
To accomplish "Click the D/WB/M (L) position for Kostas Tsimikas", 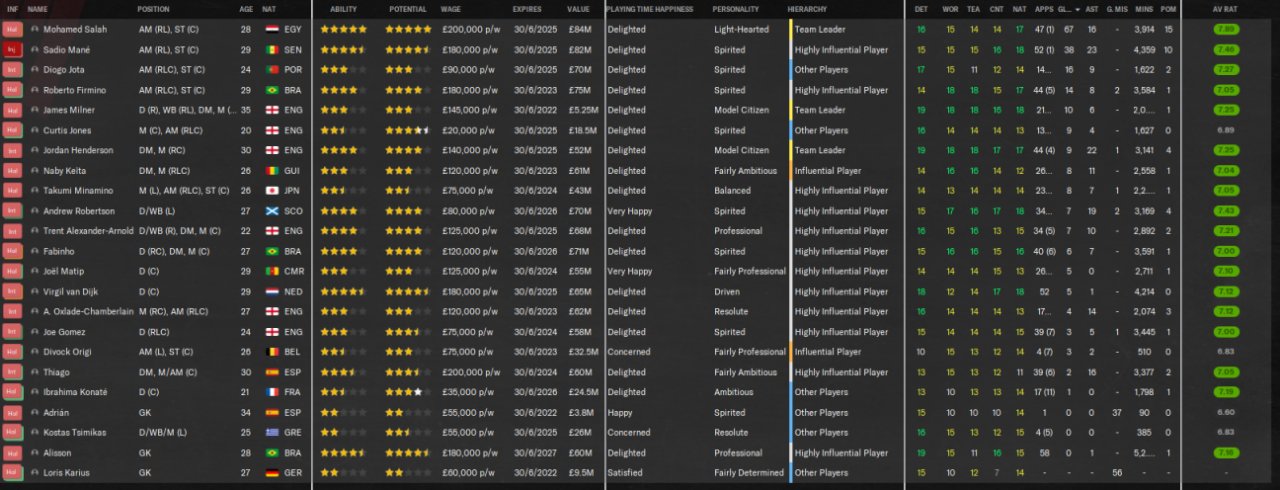I will [164, 432].
